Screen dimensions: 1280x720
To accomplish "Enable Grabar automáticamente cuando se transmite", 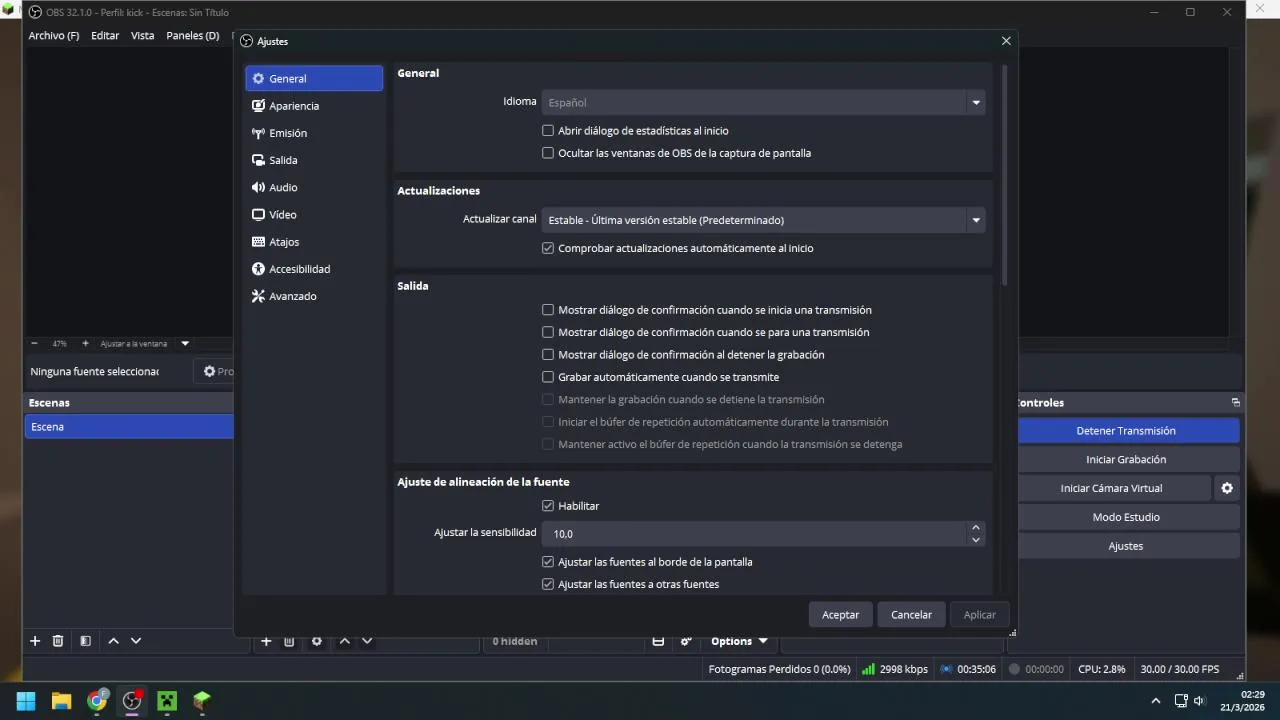I will tap(548, 377).
